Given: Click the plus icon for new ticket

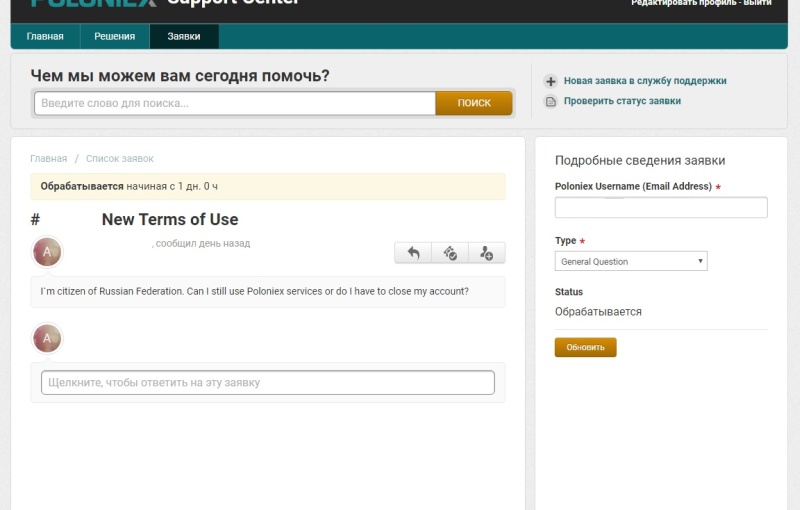Looking at the screenshot, I should point(551,81).
